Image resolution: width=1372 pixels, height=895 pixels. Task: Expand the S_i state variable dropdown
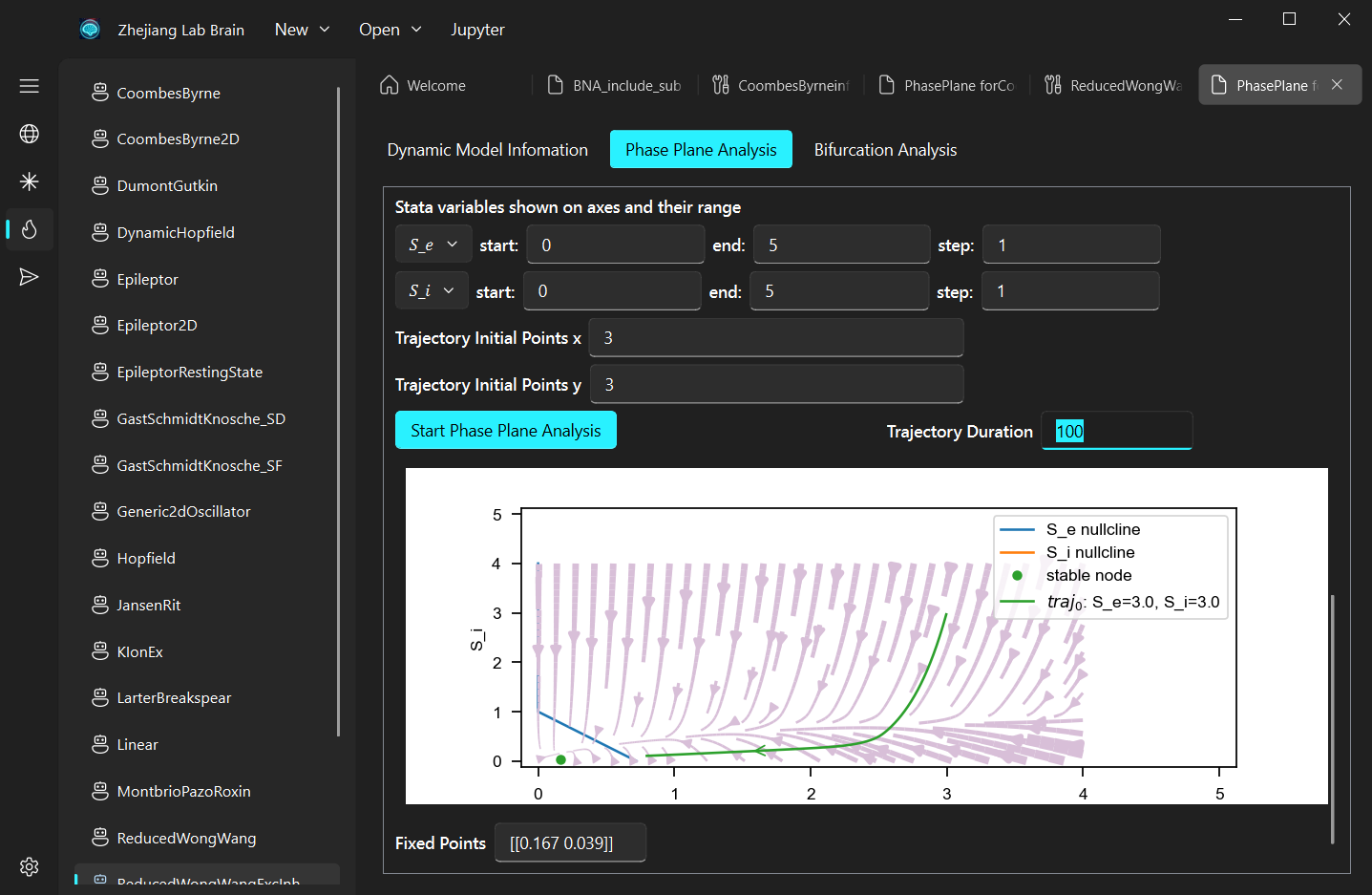[432, 290]
